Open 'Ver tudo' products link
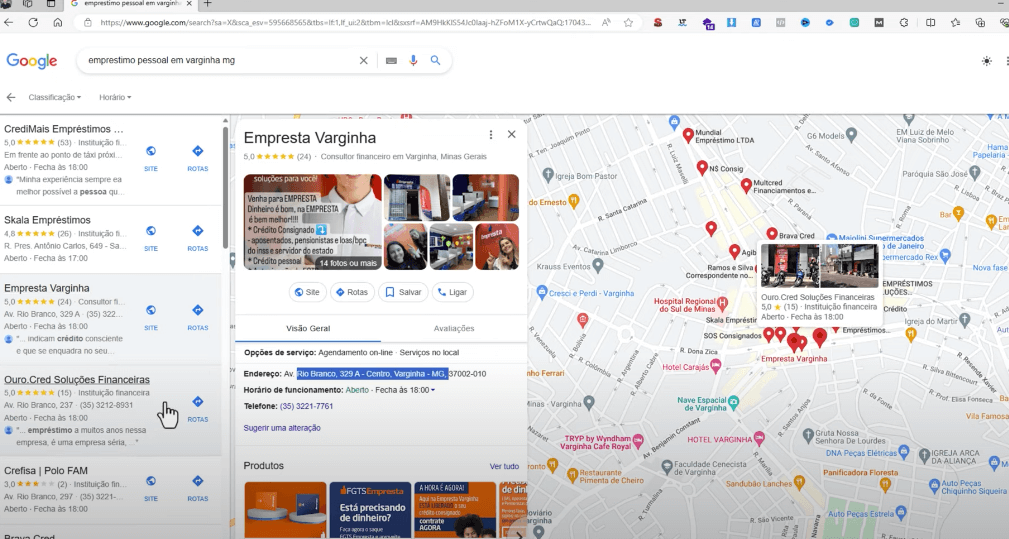Viewport: 1009px width, 539px height. (504, 466)
